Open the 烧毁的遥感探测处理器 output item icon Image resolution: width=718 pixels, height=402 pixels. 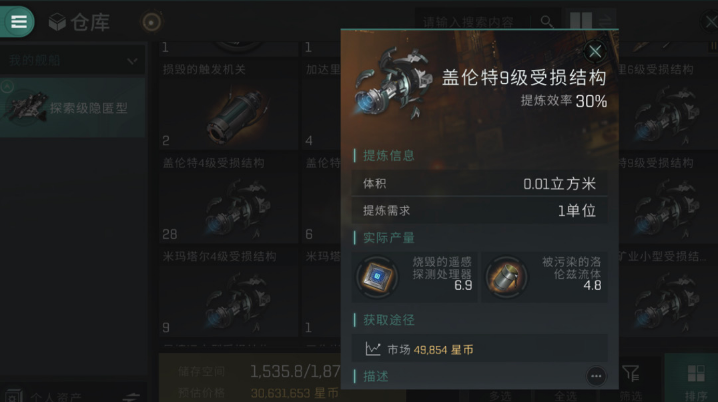[377, 277]
